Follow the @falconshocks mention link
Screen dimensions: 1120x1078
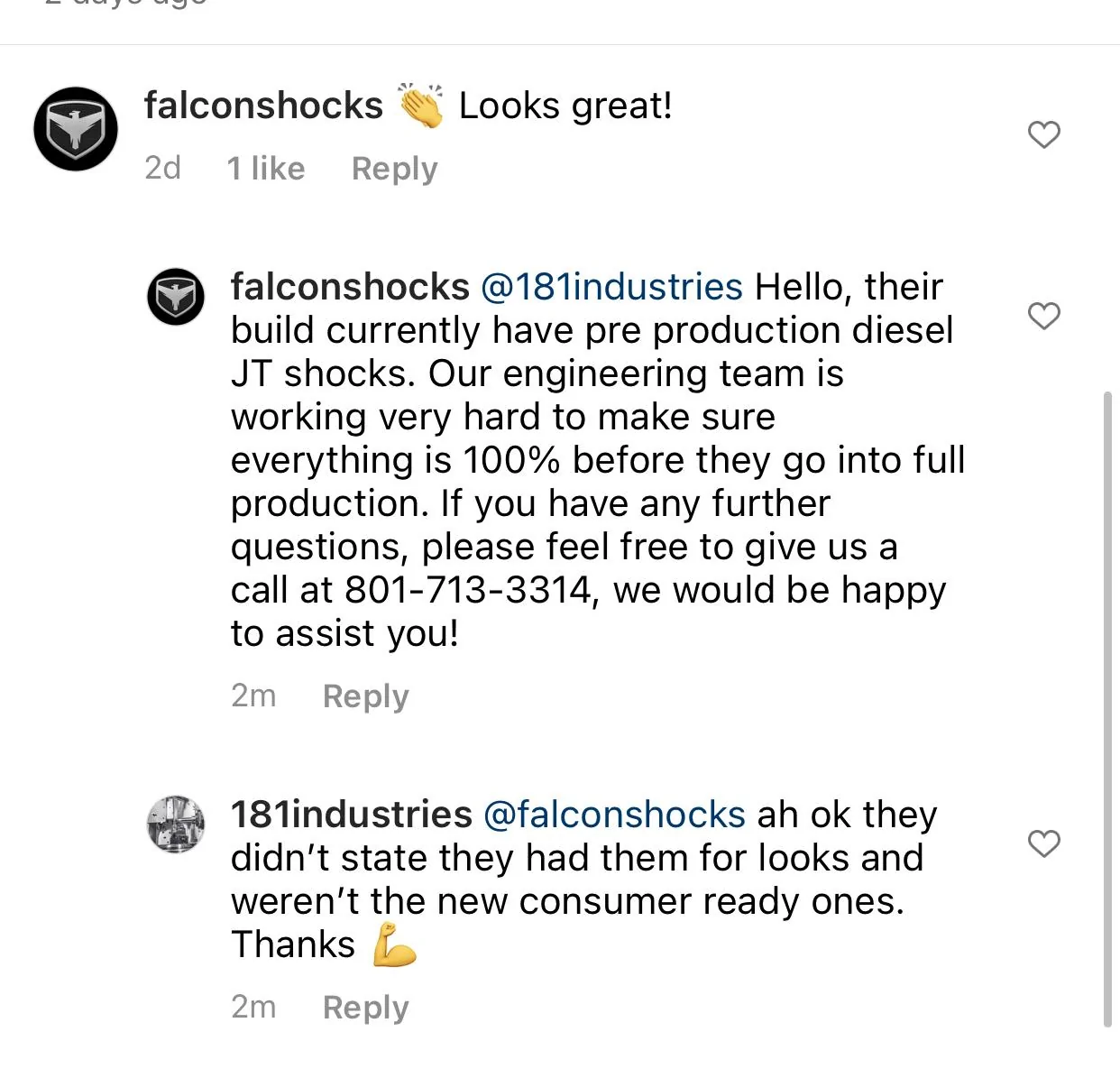tap(614, 815)
